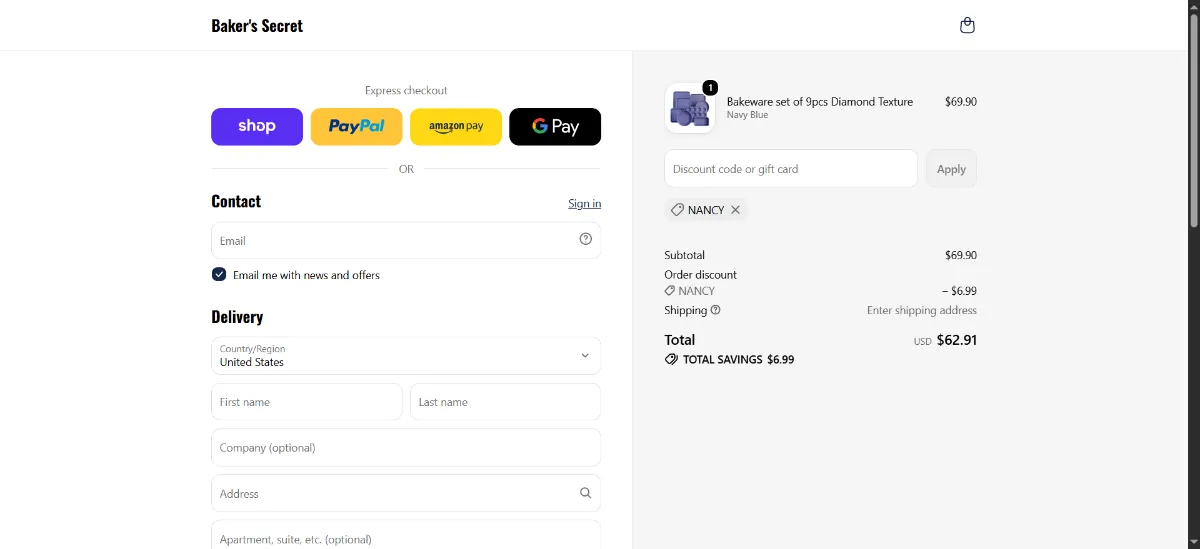Open the Baker's Secret store logo
The width and height of the screenshot is (1200, 549).
(257, 26)
